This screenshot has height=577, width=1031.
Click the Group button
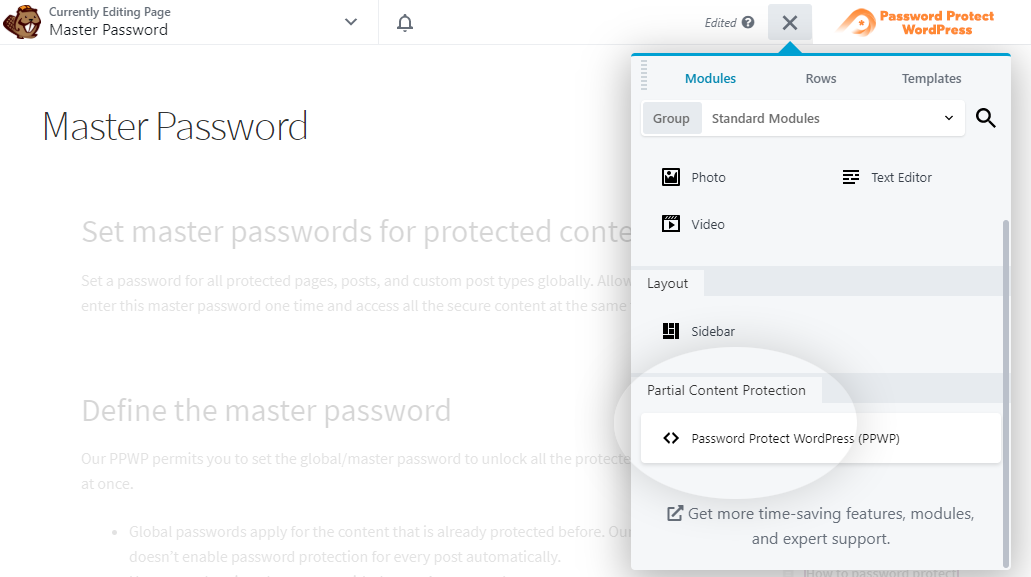click(671, 118)
